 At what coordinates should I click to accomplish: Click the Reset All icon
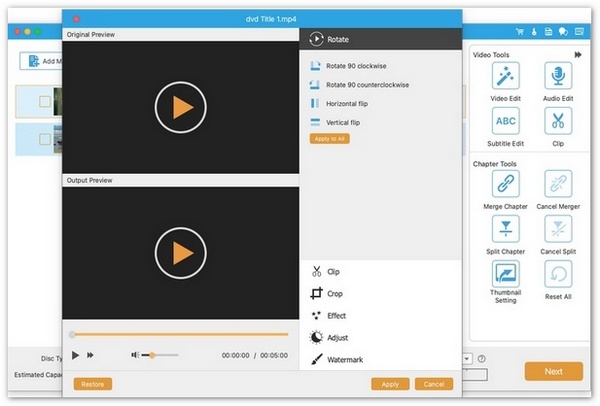[558, 274]
